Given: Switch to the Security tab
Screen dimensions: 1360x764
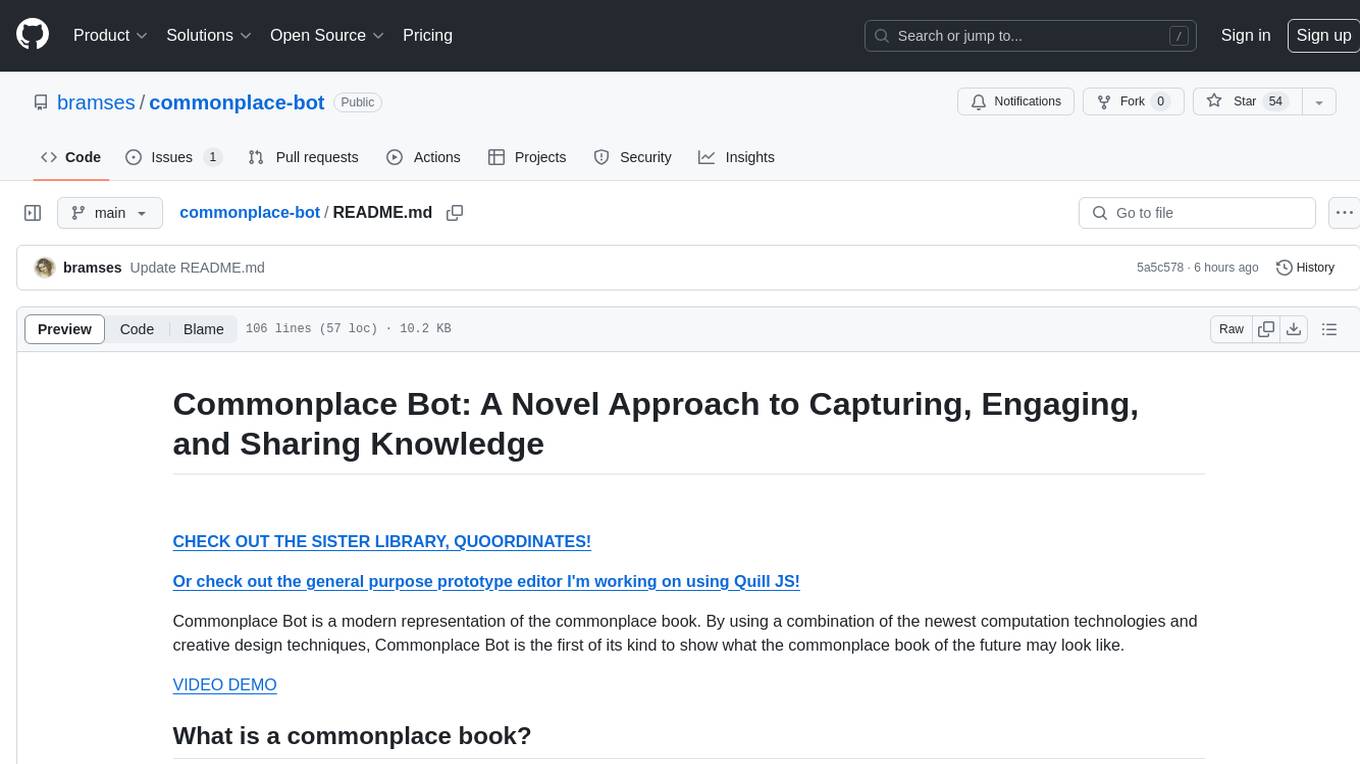Looking at the screenshot, I should [x=632, y=157].
